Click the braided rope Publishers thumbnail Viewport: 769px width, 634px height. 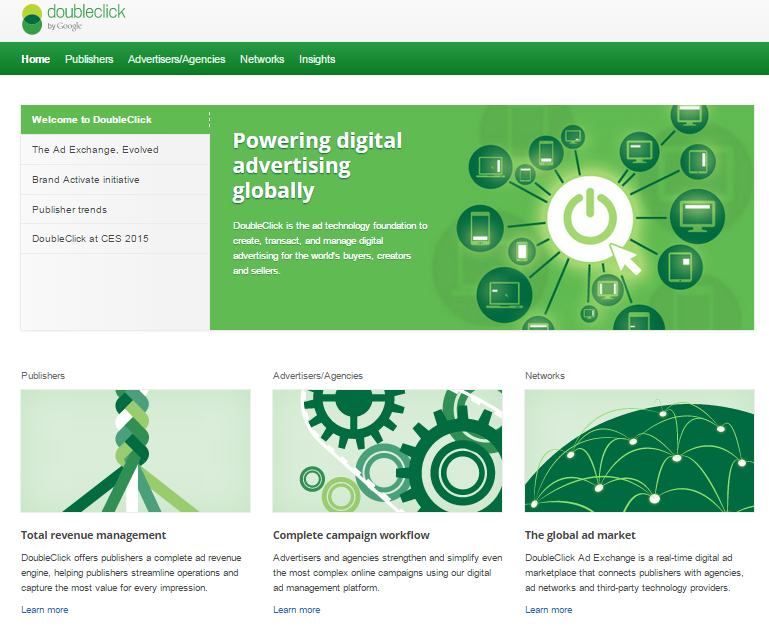135,450
